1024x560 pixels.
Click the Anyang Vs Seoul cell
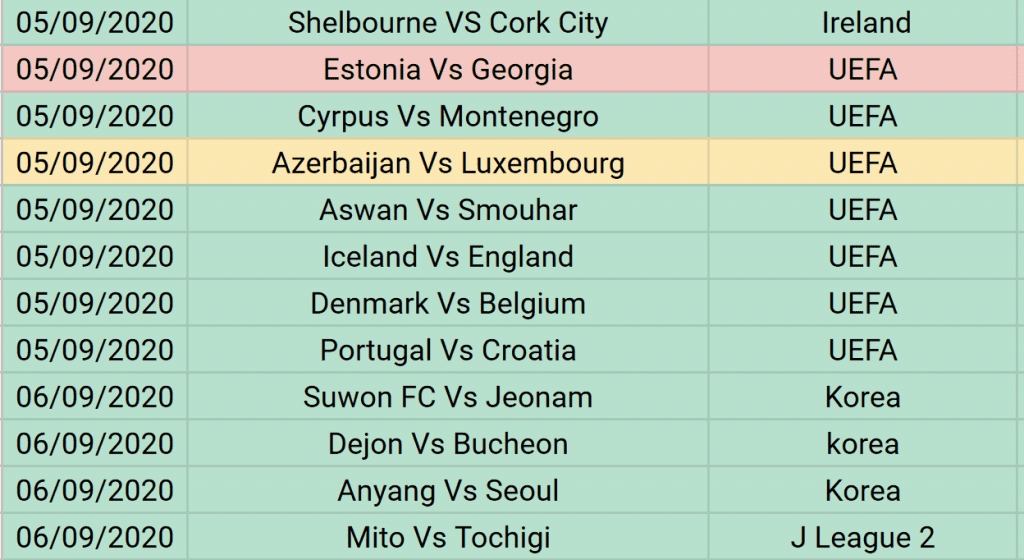tap(448, 490)
